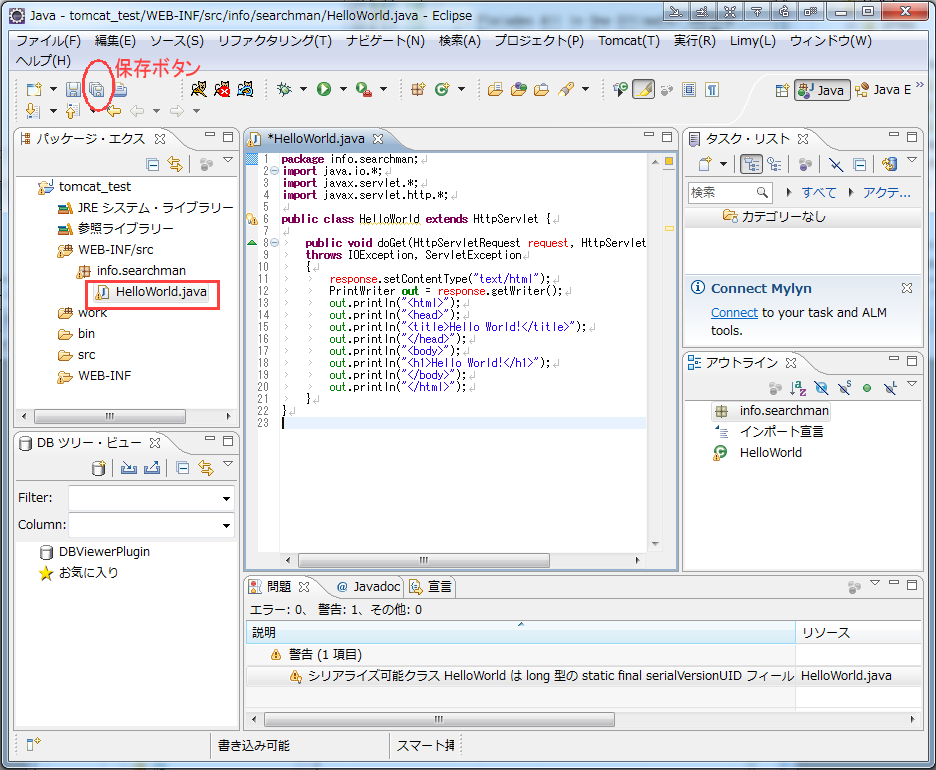Switch to the Java perspective button
Image resolution: width=936 pixels, height=770 pixels.
click(x=822, y=90)
